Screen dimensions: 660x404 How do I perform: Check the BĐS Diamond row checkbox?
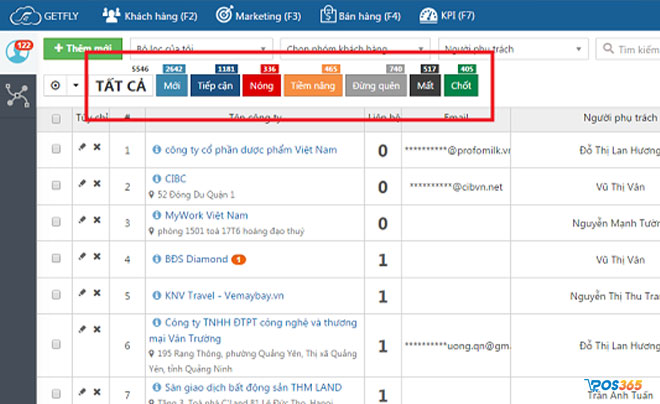coord(56,258)
